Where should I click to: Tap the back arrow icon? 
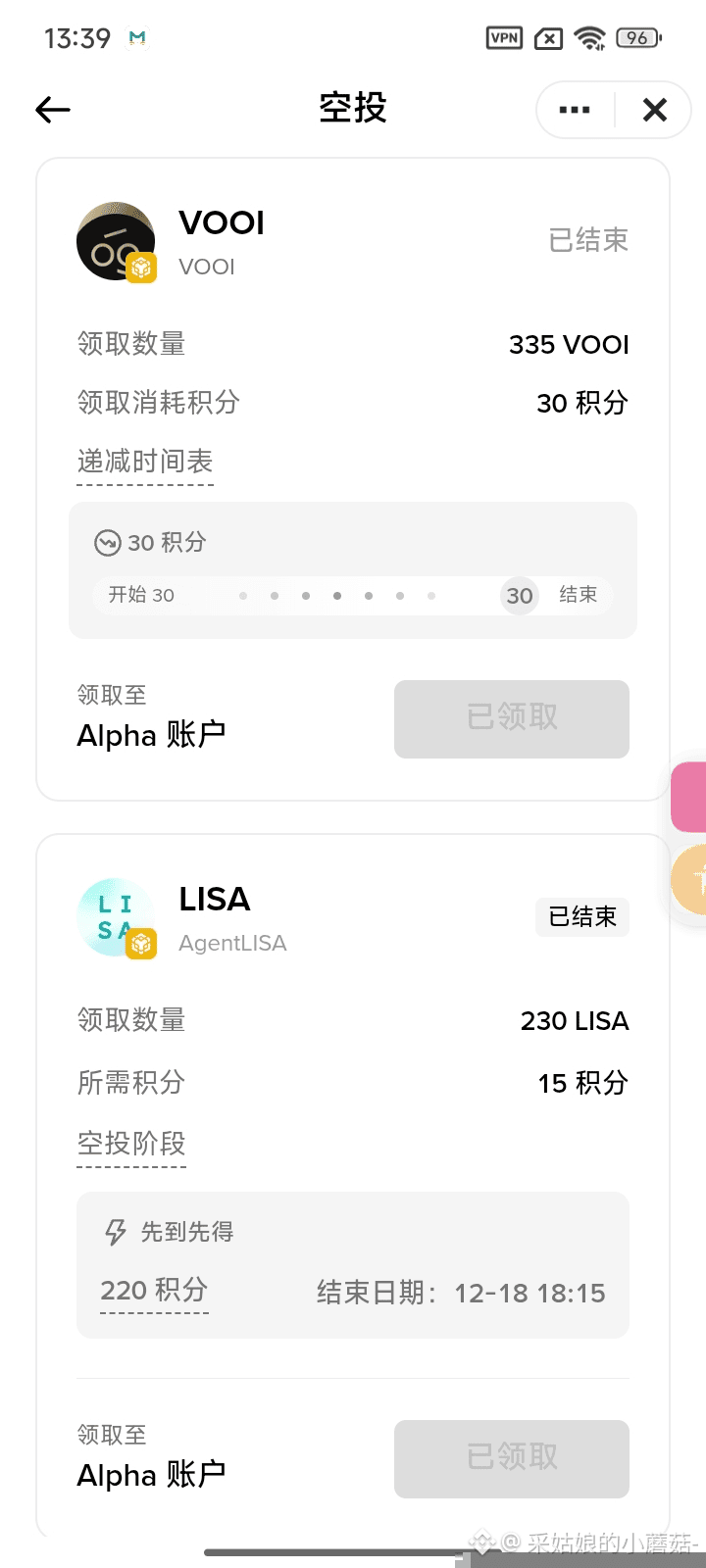(53, 110)
